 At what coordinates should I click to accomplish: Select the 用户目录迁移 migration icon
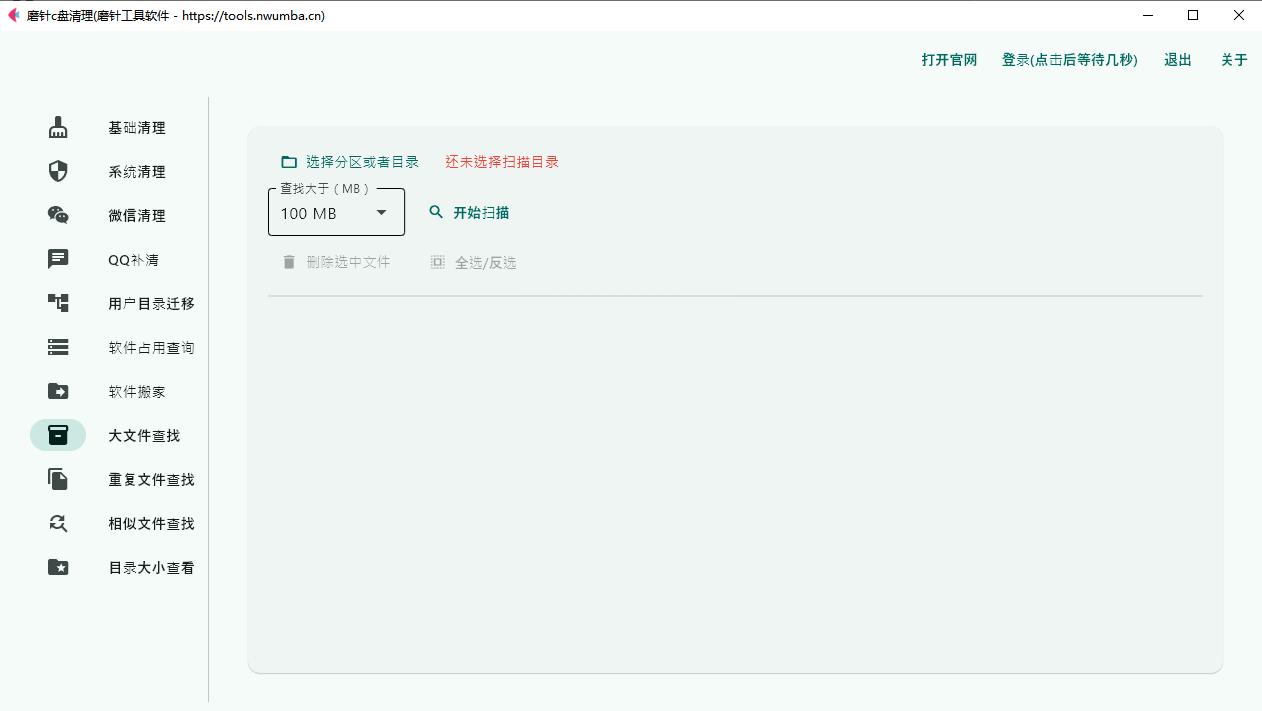[57, 303]
